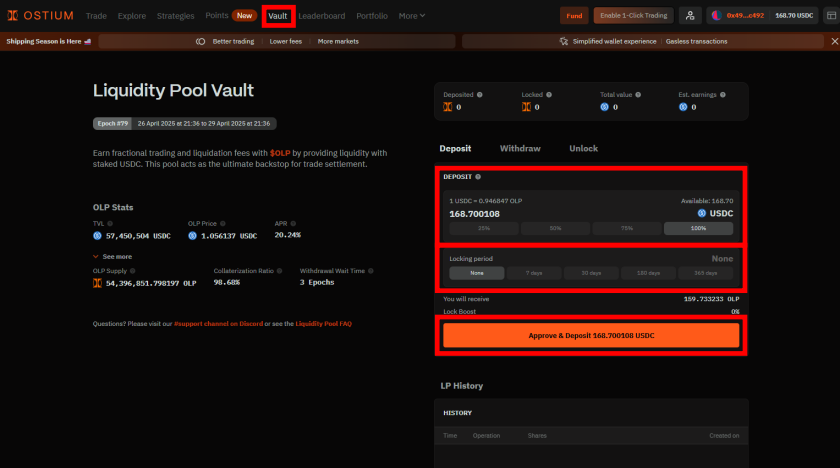Switch to the Deposit tab
This screenshot has height=468, width=840.
tap(455, 148)
